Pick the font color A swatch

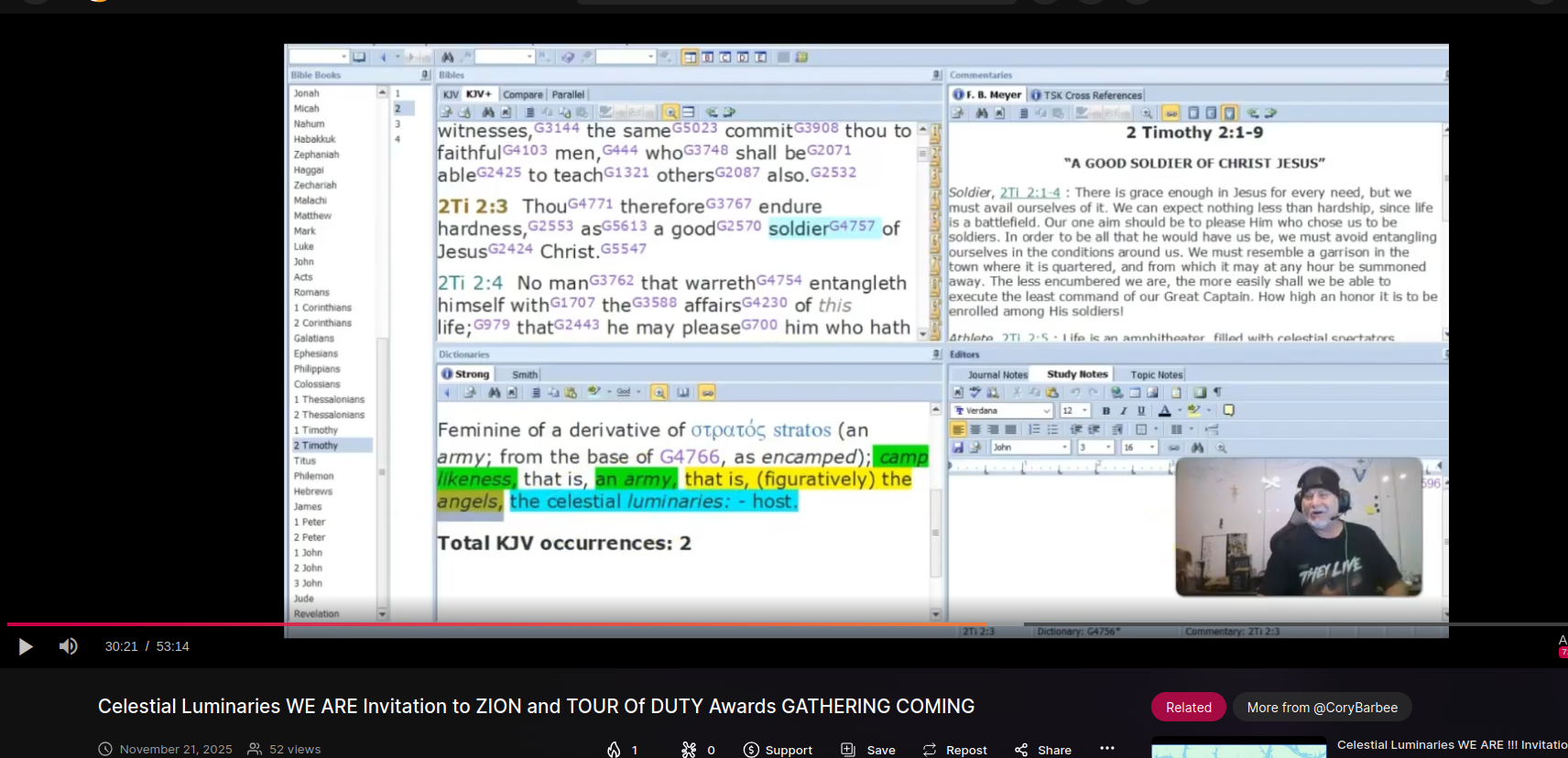pyautogui.click(x=1165, y=411)
